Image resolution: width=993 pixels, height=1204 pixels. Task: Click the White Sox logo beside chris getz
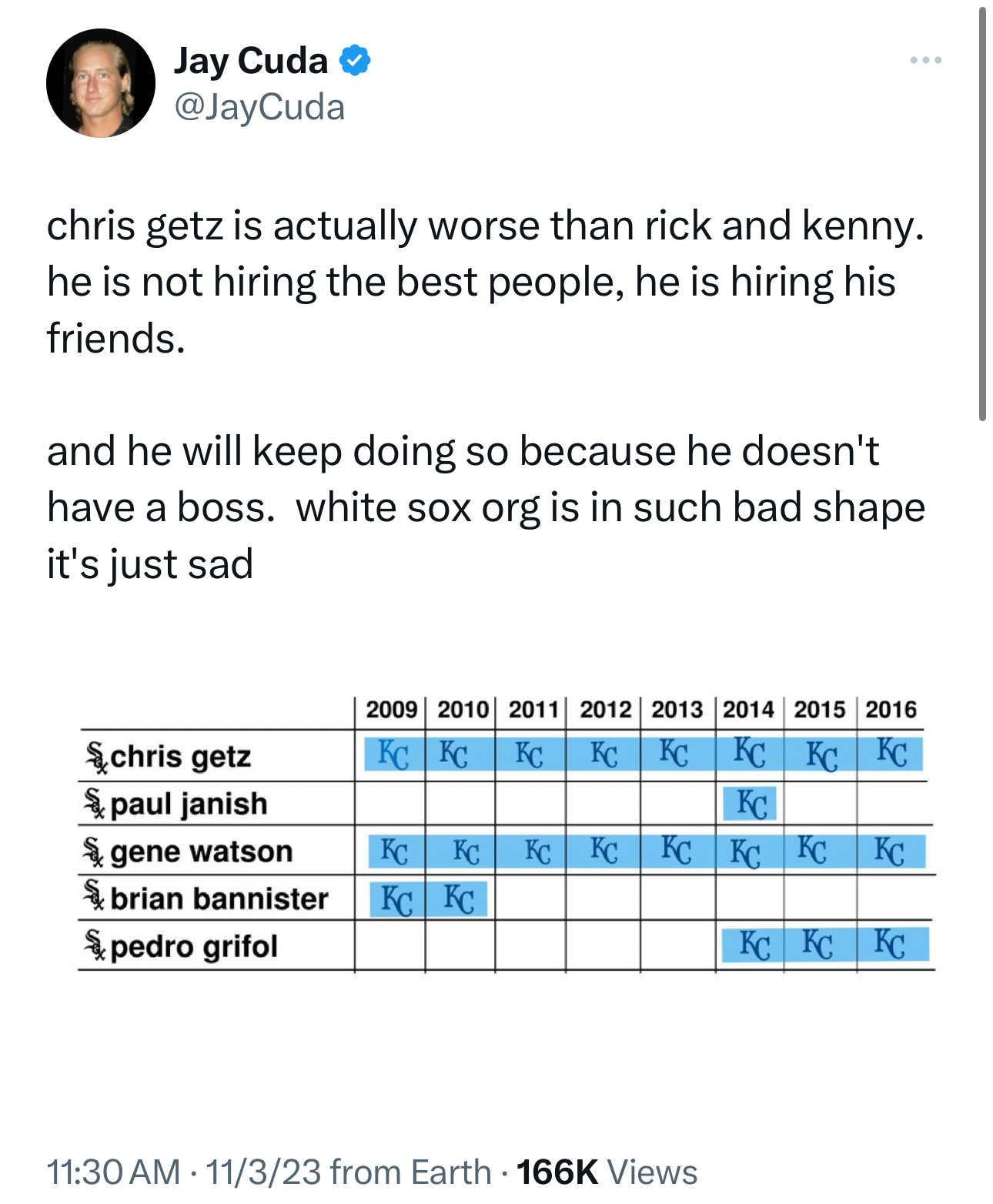96,757
